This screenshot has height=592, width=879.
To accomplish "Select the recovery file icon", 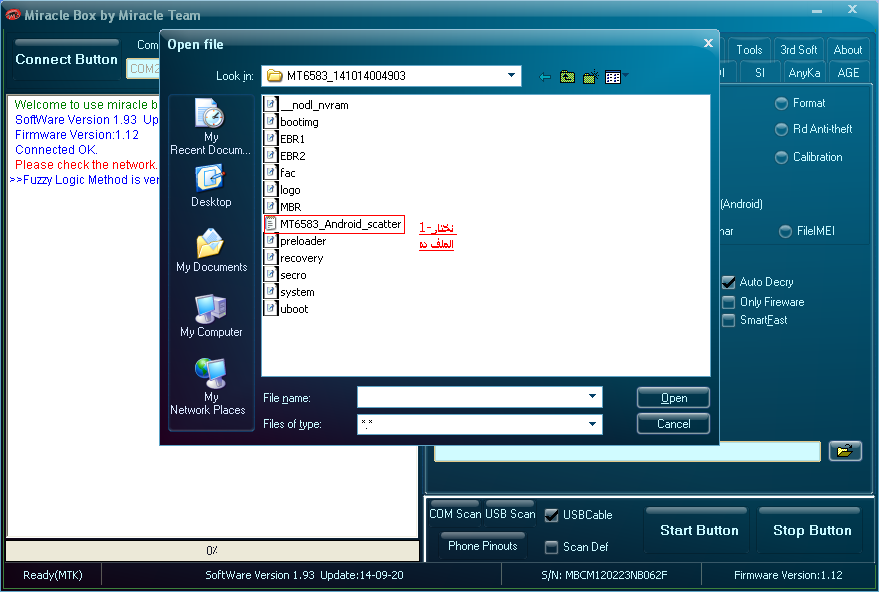I will (x=271, y=258).
